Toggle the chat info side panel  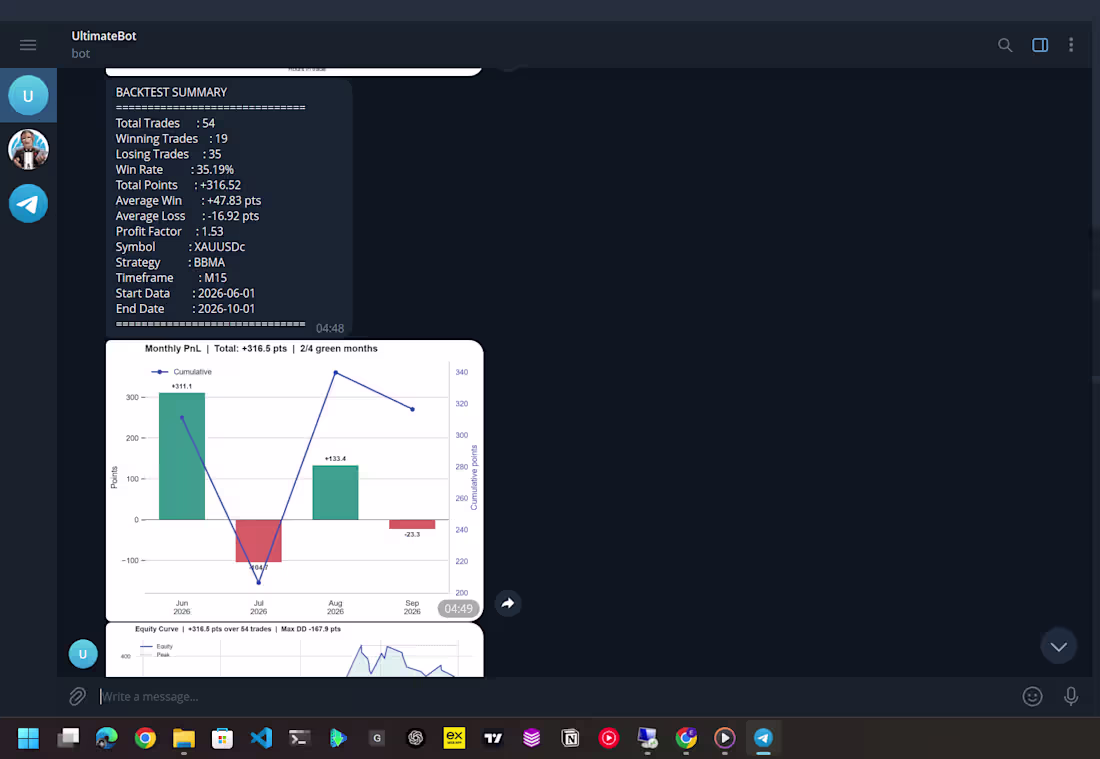[x=1040, y=45]
